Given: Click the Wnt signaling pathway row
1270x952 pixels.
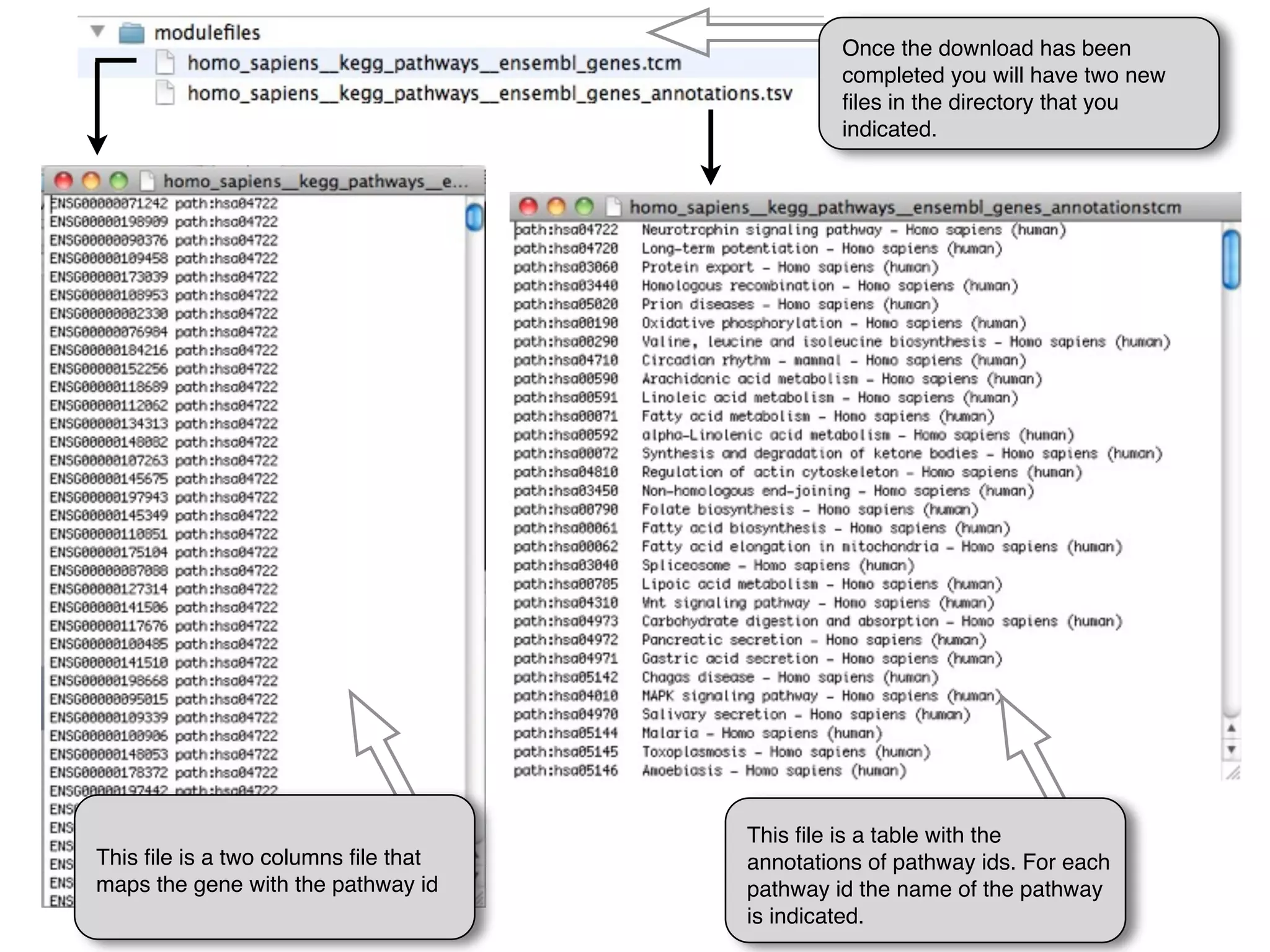Looking at the screenshot, I should click(754, 602).
